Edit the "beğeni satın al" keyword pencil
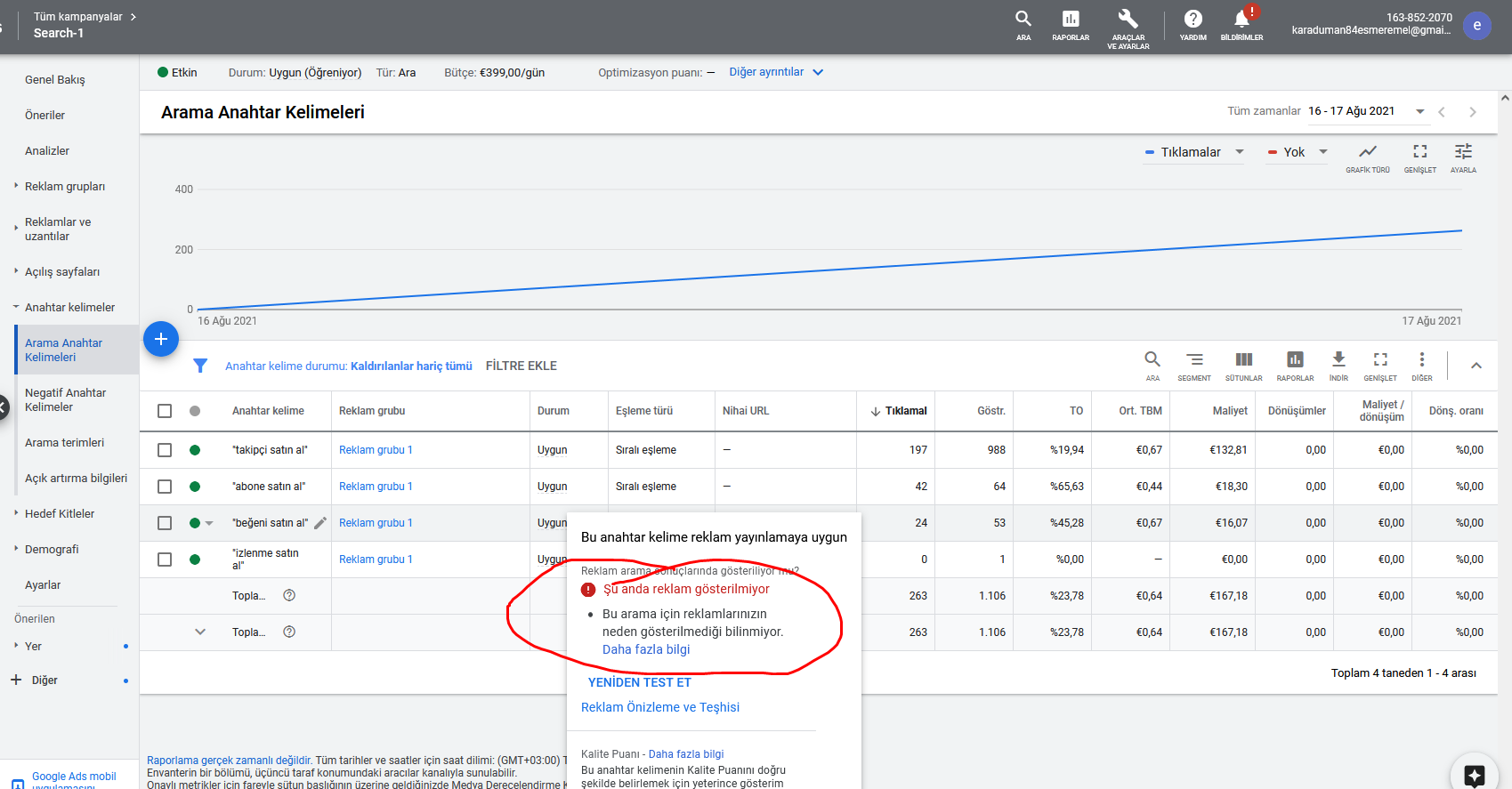The height and width of the screenshot is (789, 1512). click(x=320, y=523)
